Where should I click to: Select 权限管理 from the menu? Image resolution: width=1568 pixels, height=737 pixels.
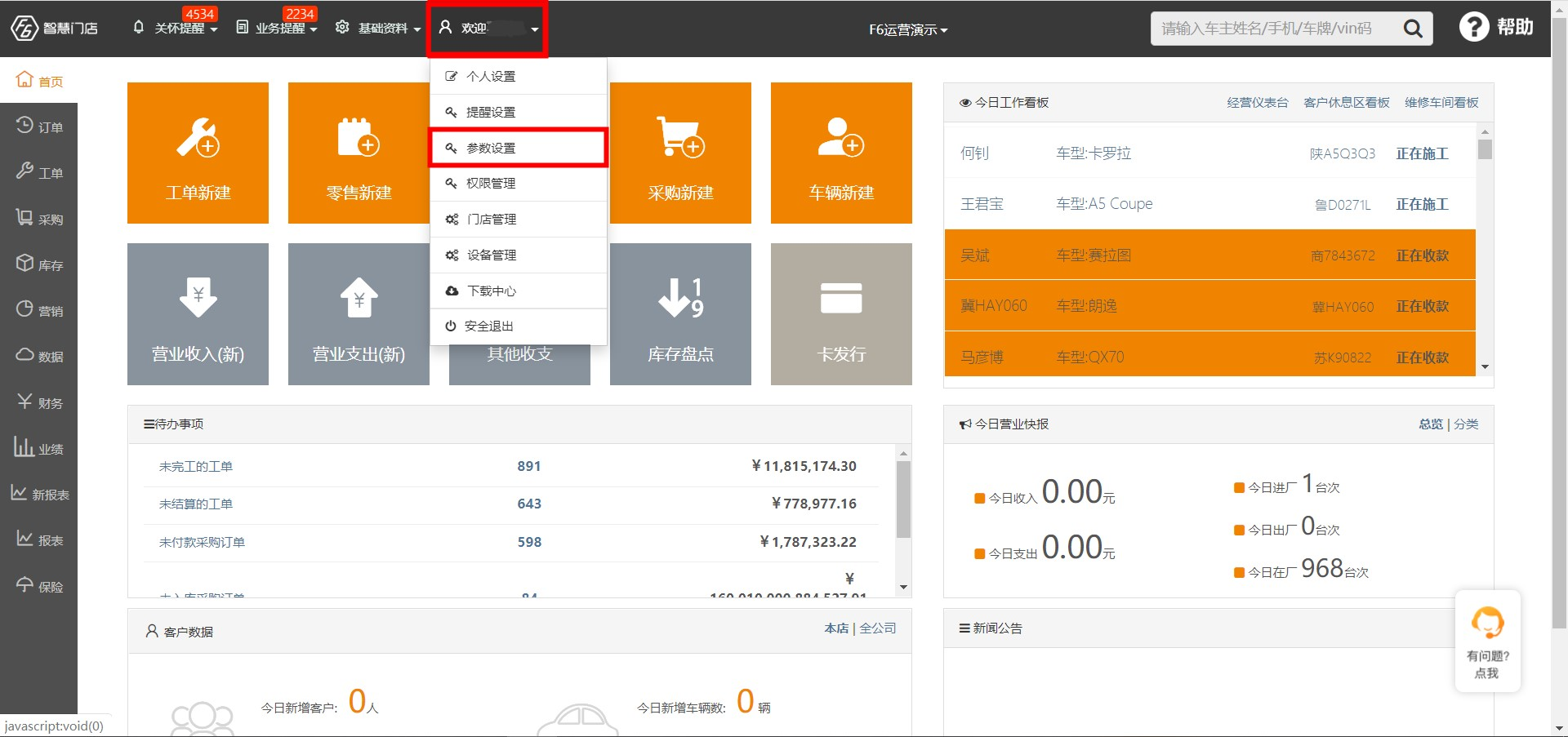tap(519, 183)
